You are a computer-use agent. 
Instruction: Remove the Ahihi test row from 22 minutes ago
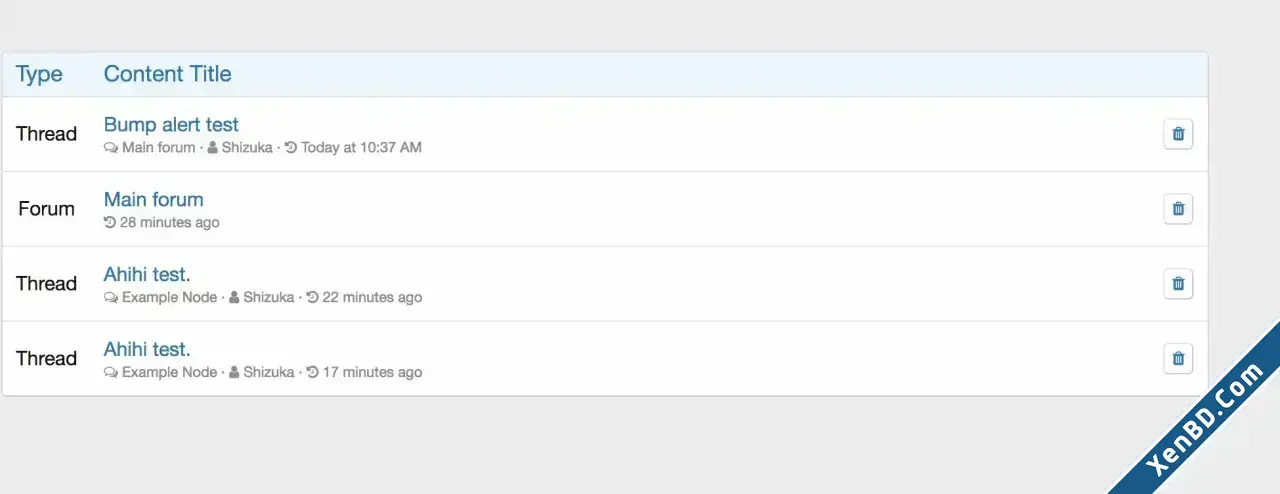[x=1178, y=284]
